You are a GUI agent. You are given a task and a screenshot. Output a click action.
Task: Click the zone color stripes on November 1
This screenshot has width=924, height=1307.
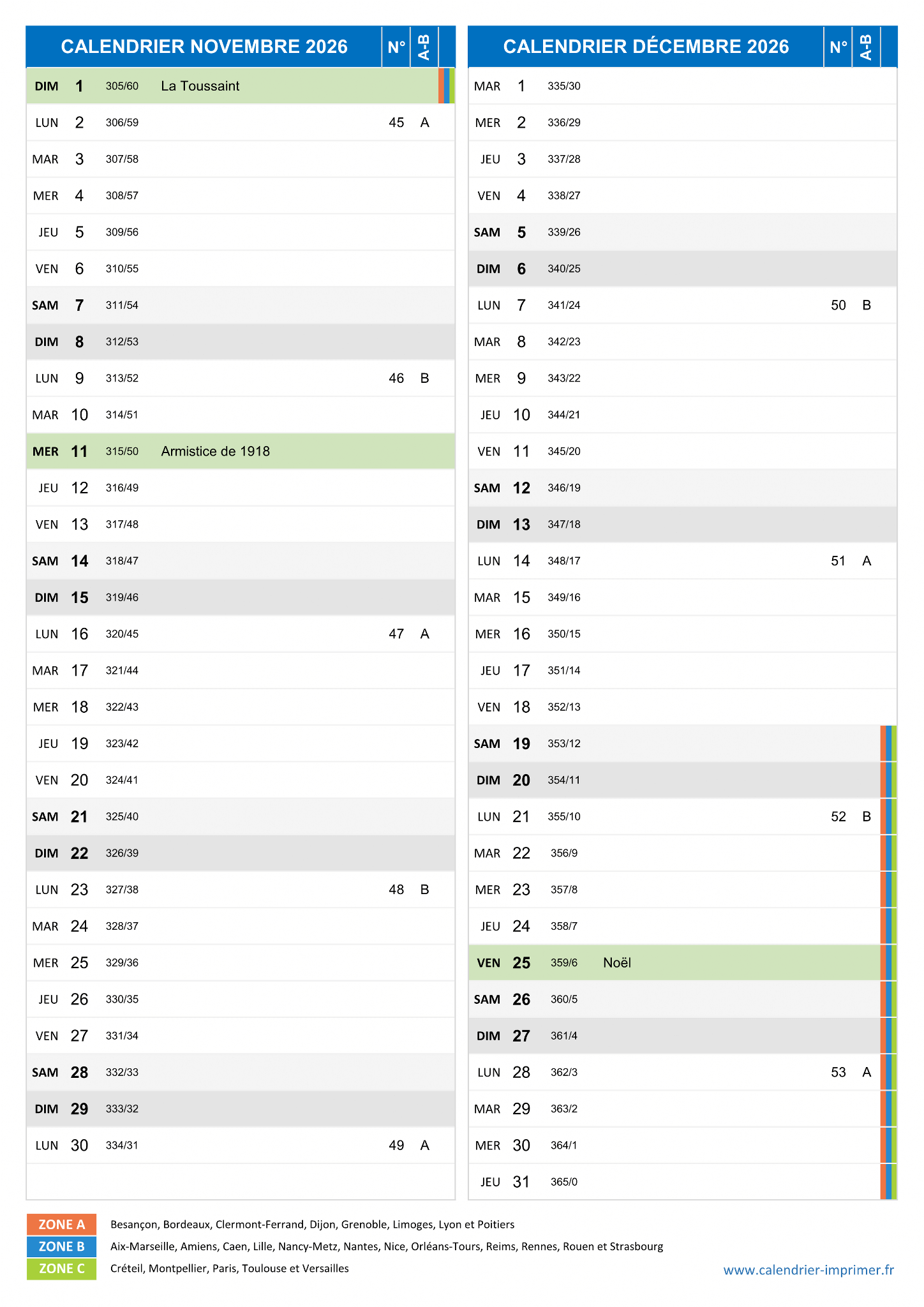447,86
